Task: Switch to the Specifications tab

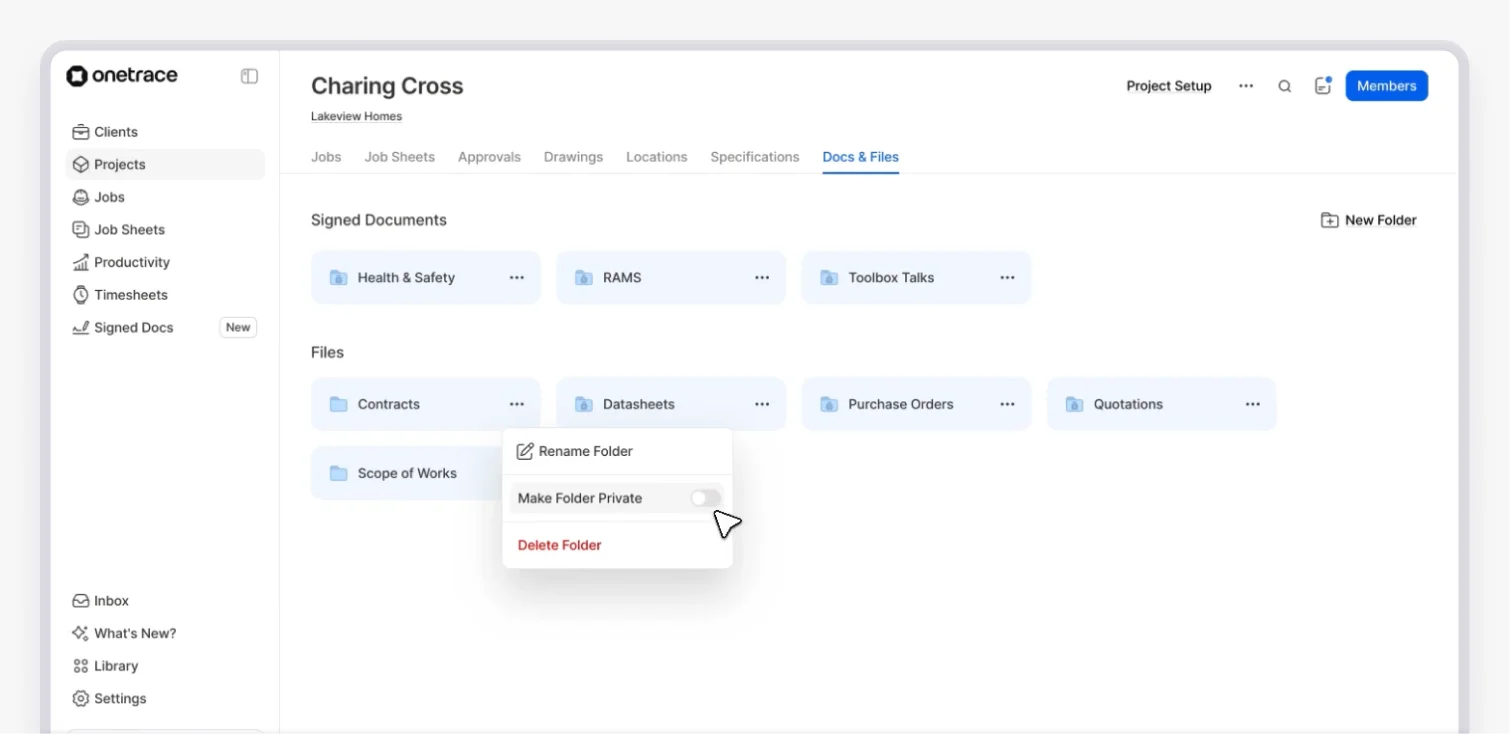Action: click(x=755, y=157)
